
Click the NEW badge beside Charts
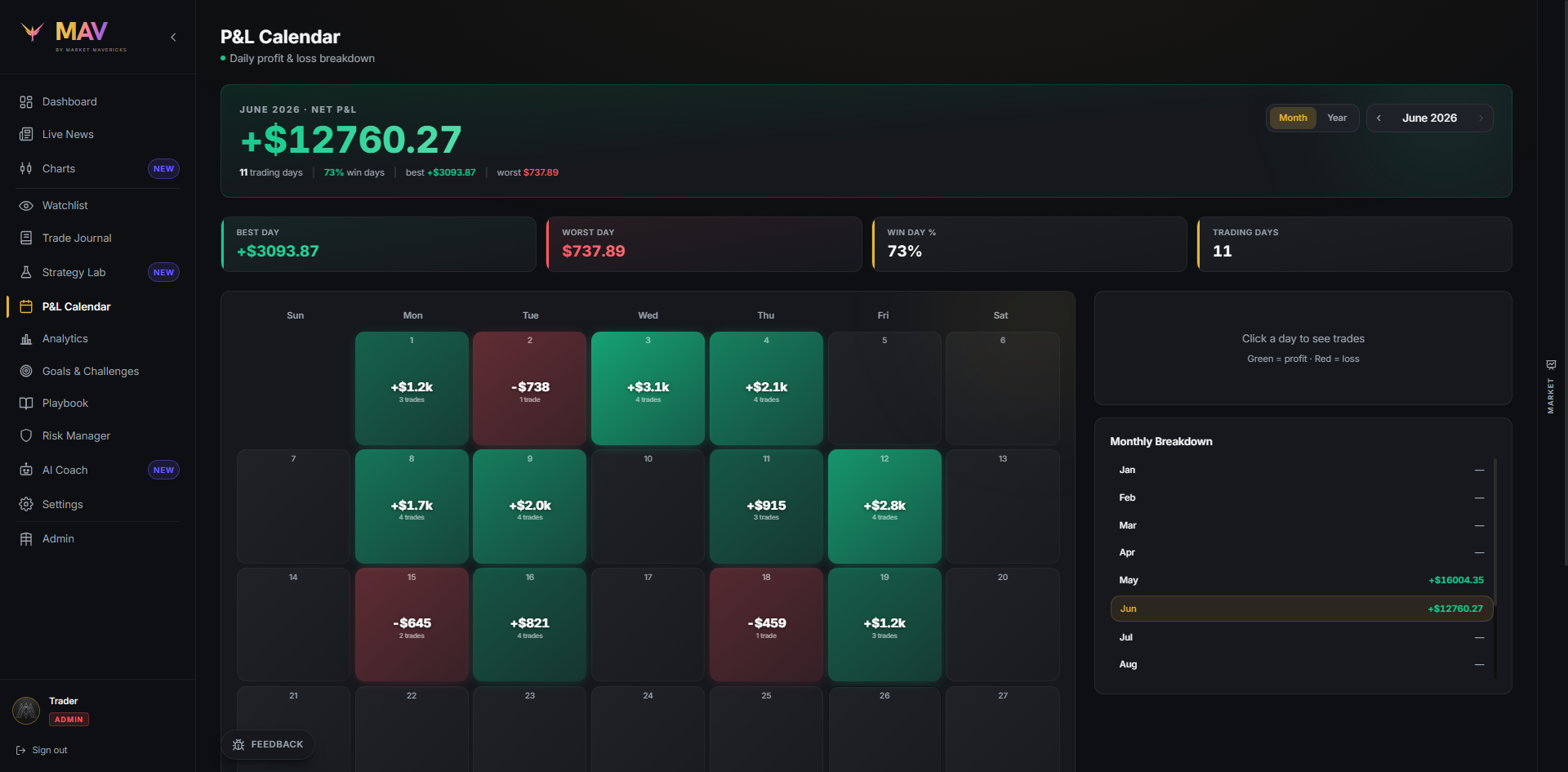click(163, 169)
